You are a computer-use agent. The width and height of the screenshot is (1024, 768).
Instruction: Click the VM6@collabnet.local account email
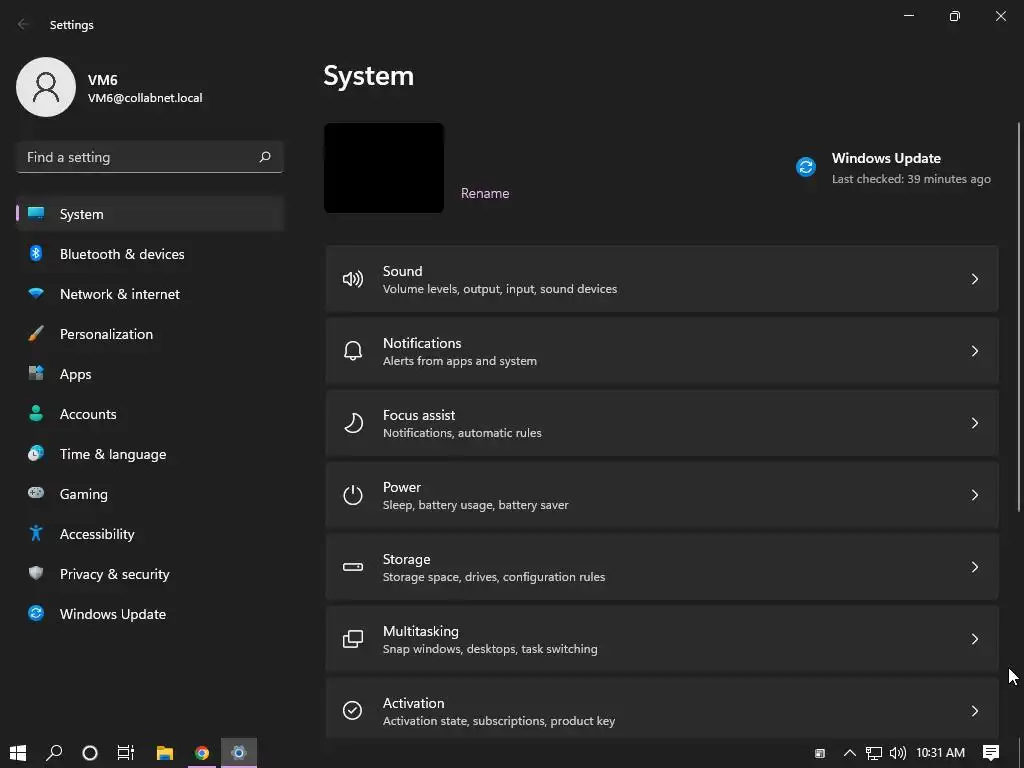pos(145,98)
